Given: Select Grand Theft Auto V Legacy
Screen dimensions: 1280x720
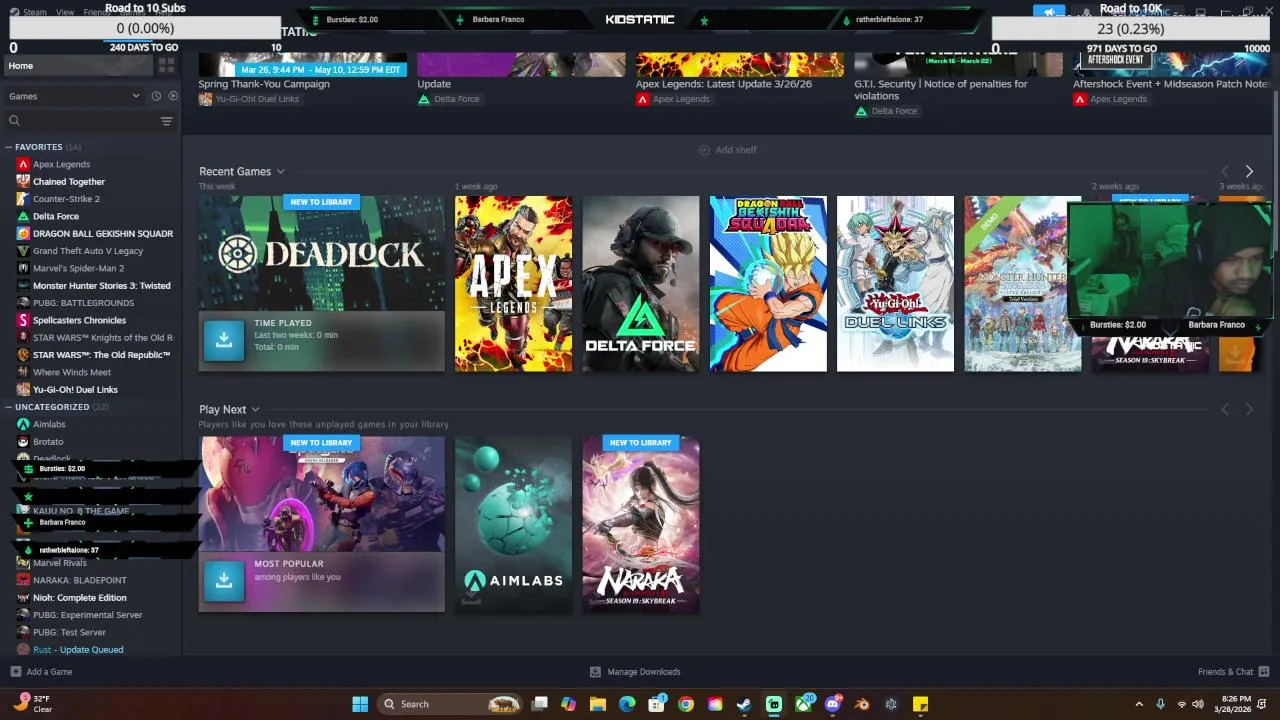Looking at the screenshot, I should pyautogui.click(x=88, y=251).
